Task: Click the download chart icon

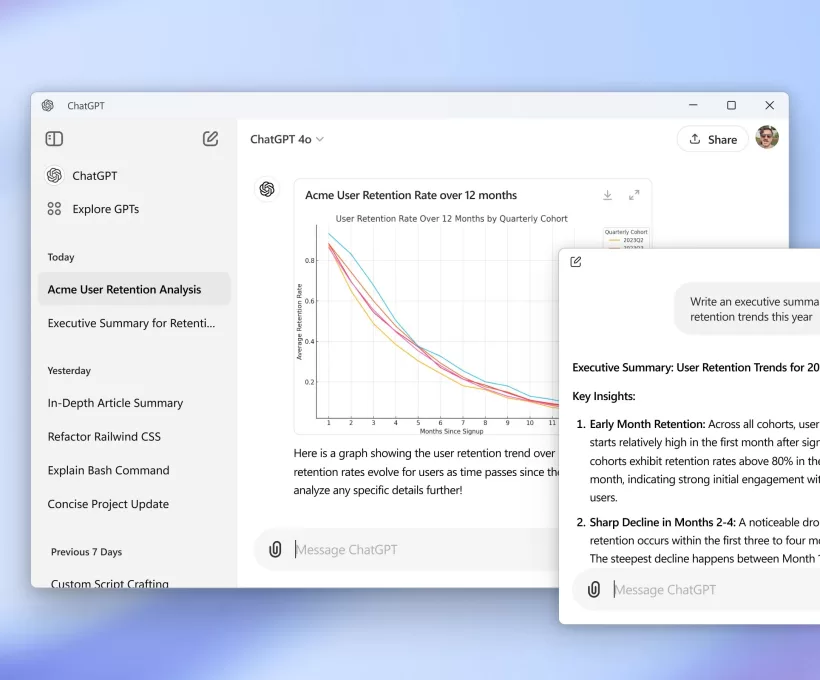Action: (x=607, y=195)
